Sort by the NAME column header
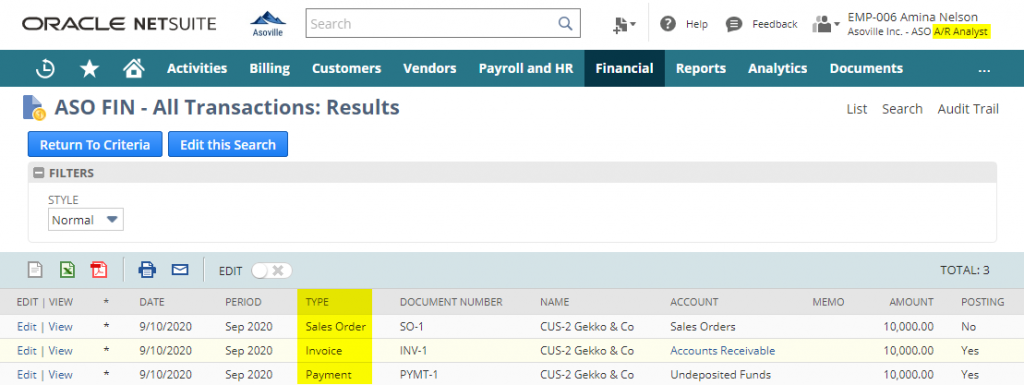 (x=554, y=302)
